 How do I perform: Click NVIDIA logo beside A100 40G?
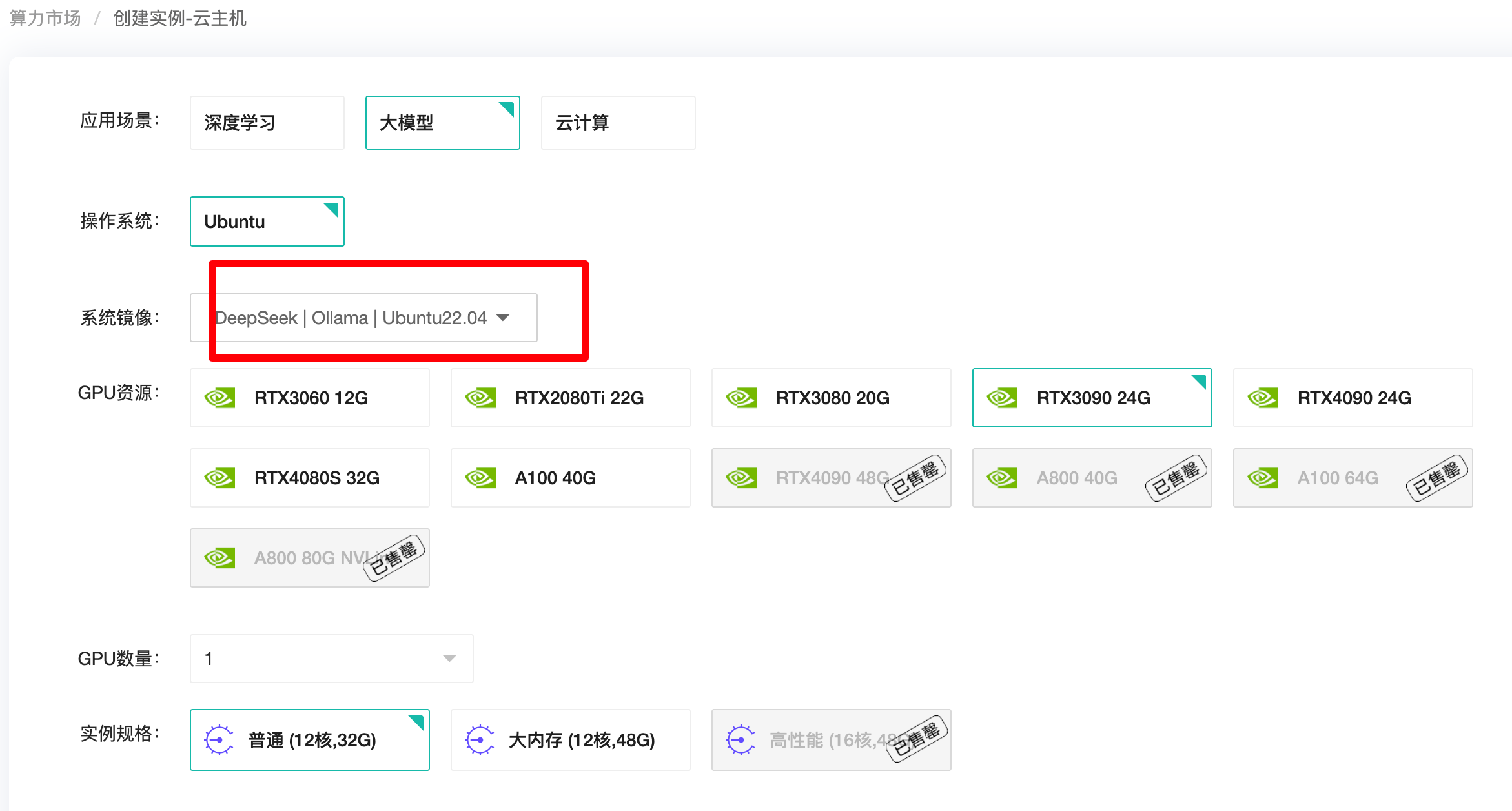click(x=480, y=478)
